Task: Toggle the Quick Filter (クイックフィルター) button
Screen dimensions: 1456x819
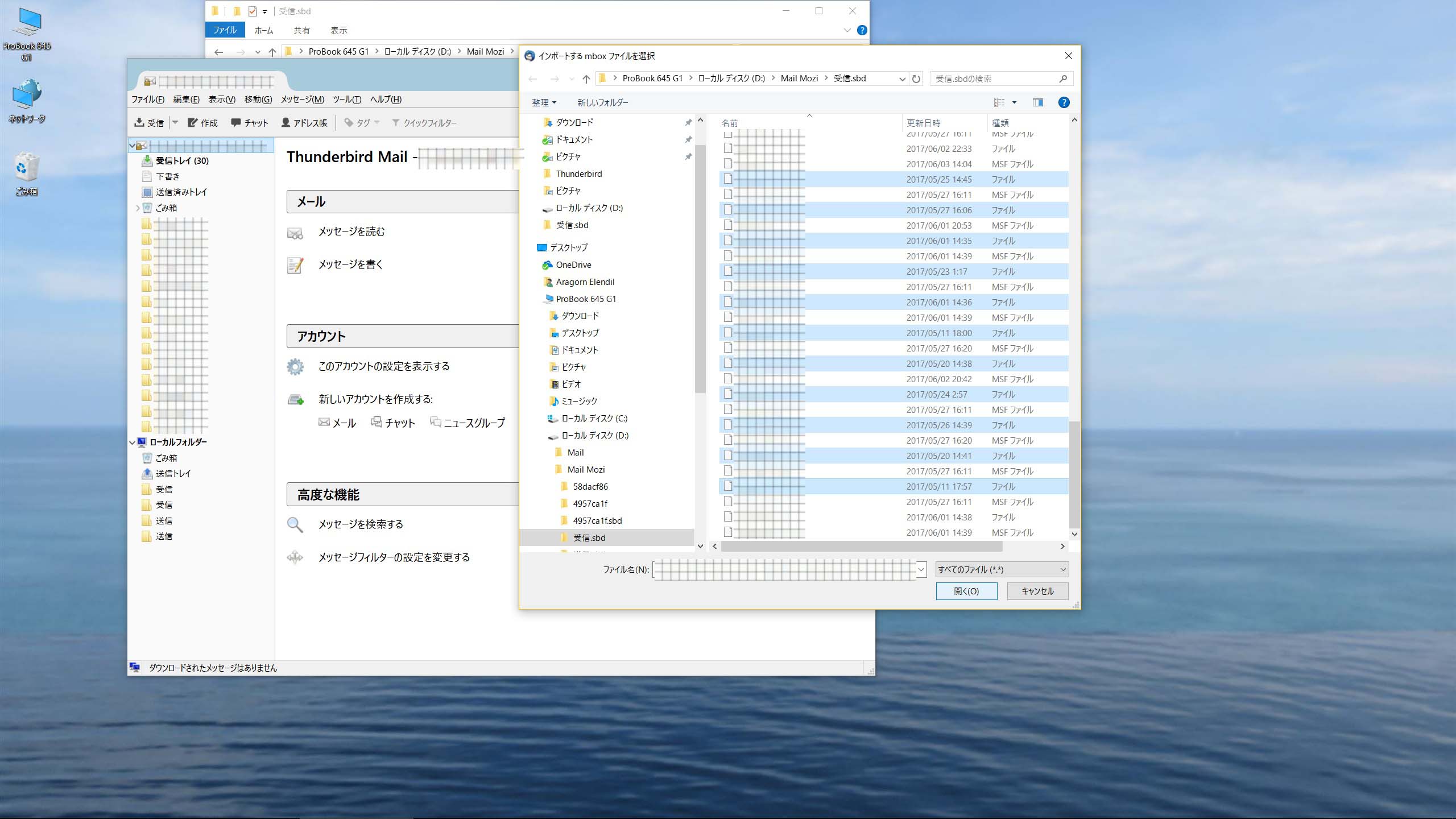Action: (424, 123)
